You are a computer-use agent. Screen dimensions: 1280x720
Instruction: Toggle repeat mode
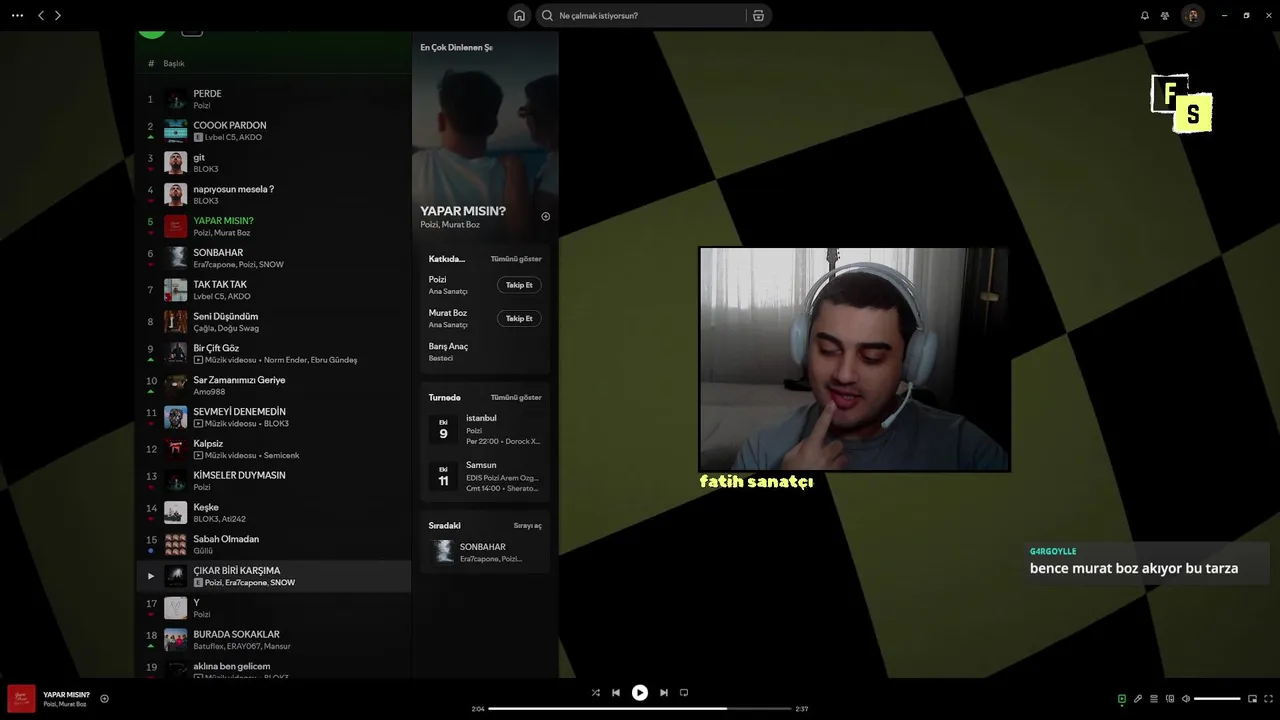point(684,692)
